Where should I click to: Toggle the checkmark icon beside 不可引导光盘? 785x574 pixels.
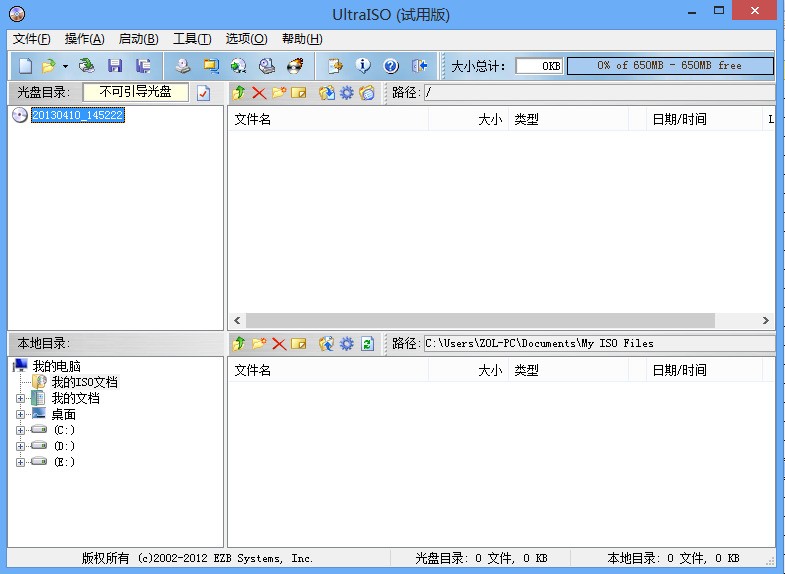(204, 93)
